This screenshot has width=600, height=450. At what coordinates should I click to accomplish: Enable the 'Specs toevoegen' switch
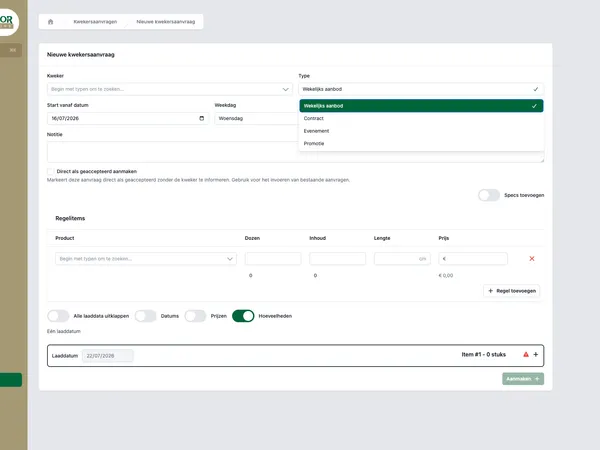[489, 195]
